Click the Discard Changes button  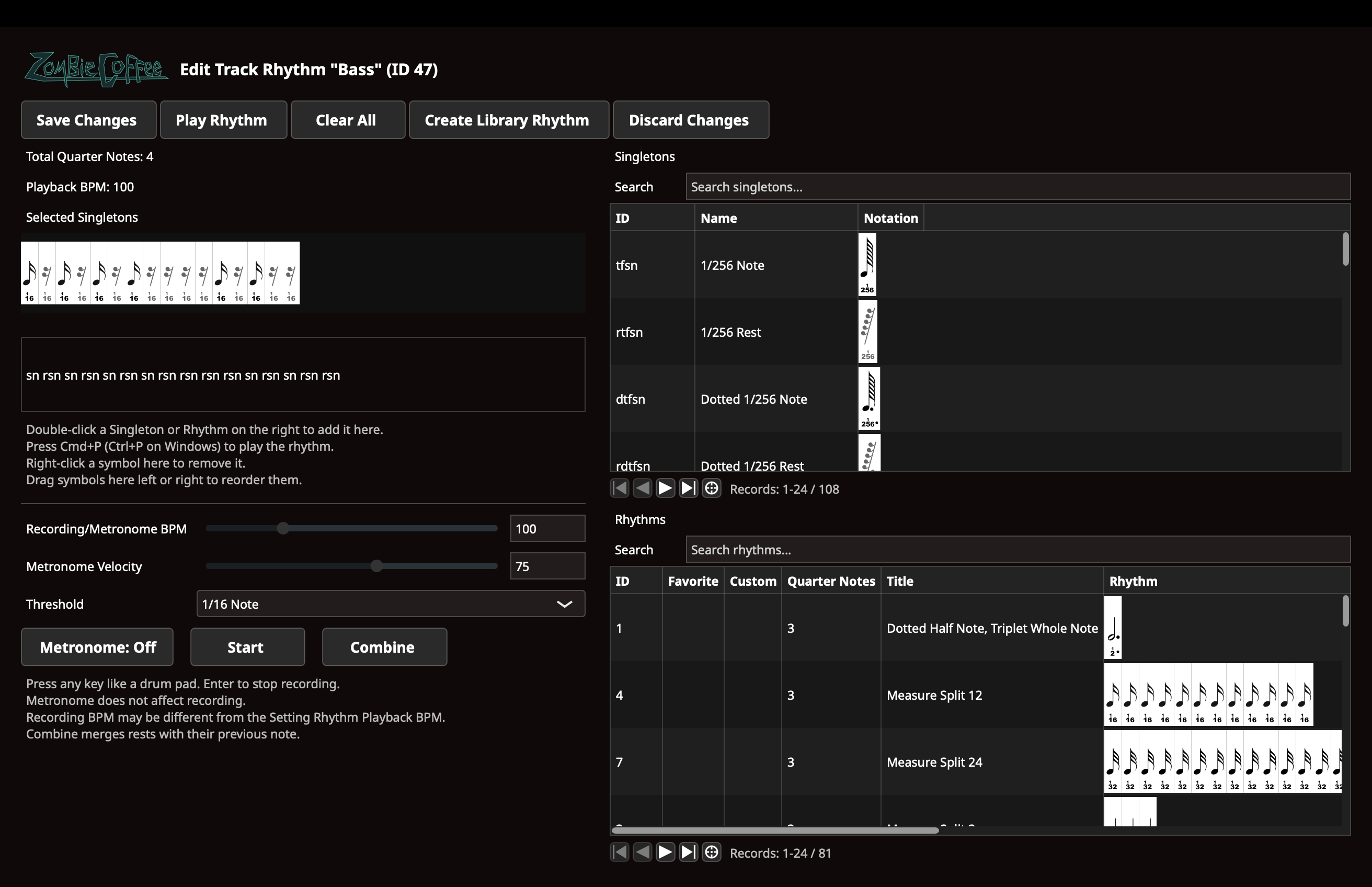[x=691, y=120]
